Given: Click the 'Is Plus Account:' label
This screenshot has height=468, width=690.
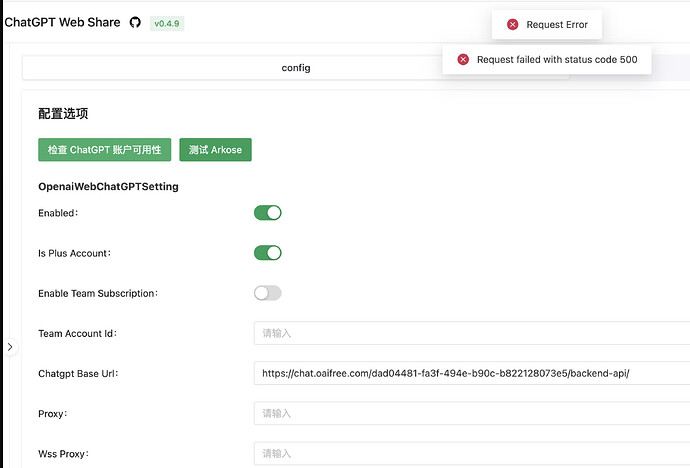Looking at the screenshot, I should pyautogui.click(x=75, y=253).
